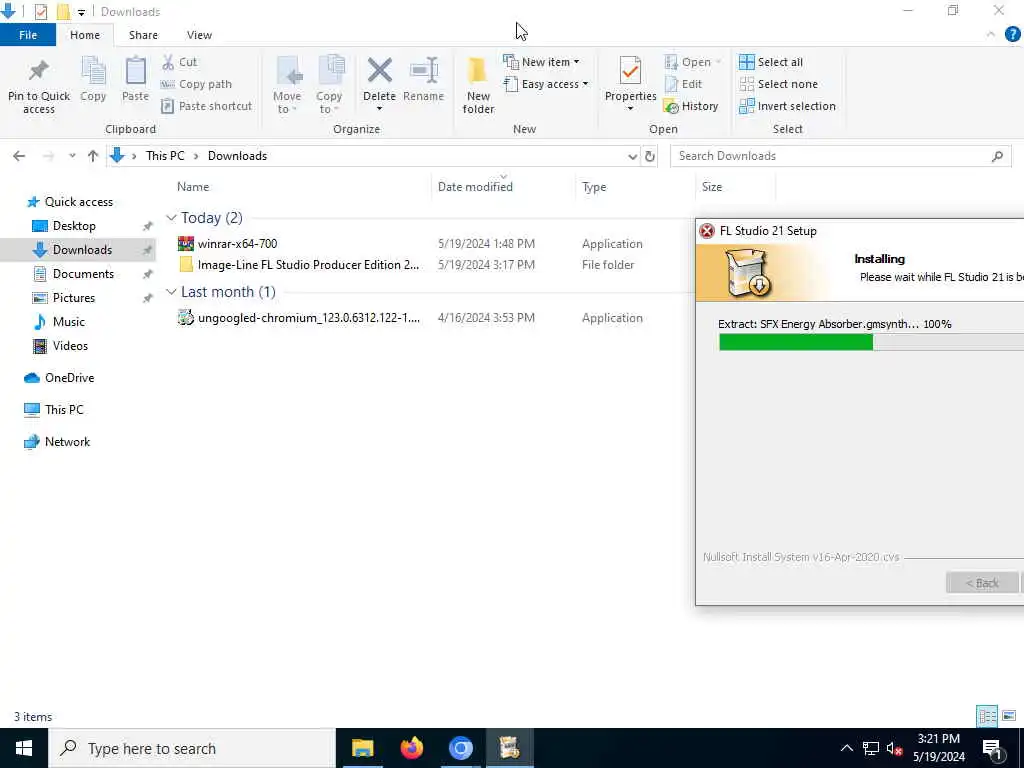Viewport: 1024px width, 768px height.
Task: Select Documents in the navigation pane
Action: [83, 274]
